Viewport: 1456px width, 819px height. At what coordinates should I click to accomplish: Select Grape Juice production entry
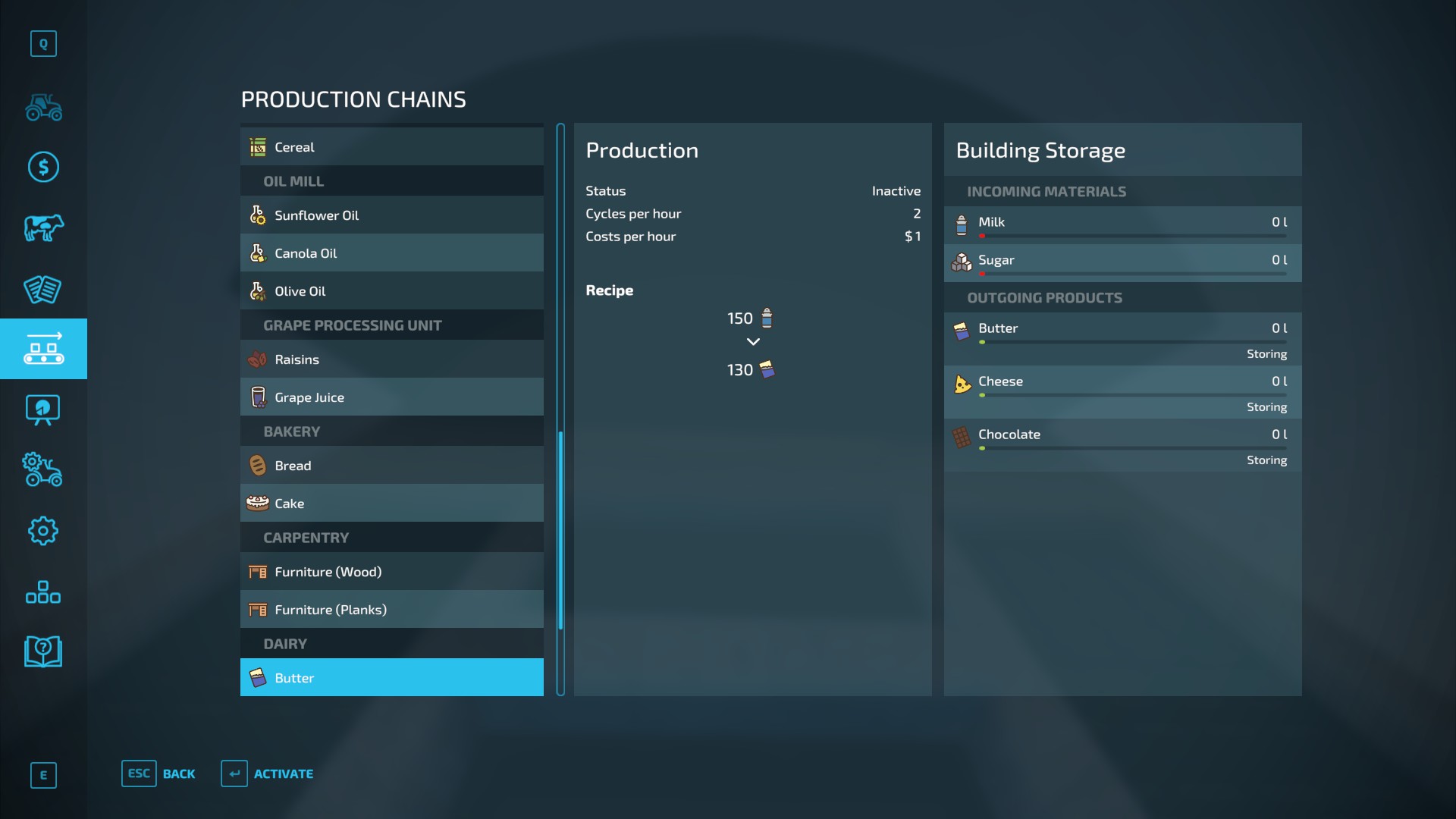391,397
